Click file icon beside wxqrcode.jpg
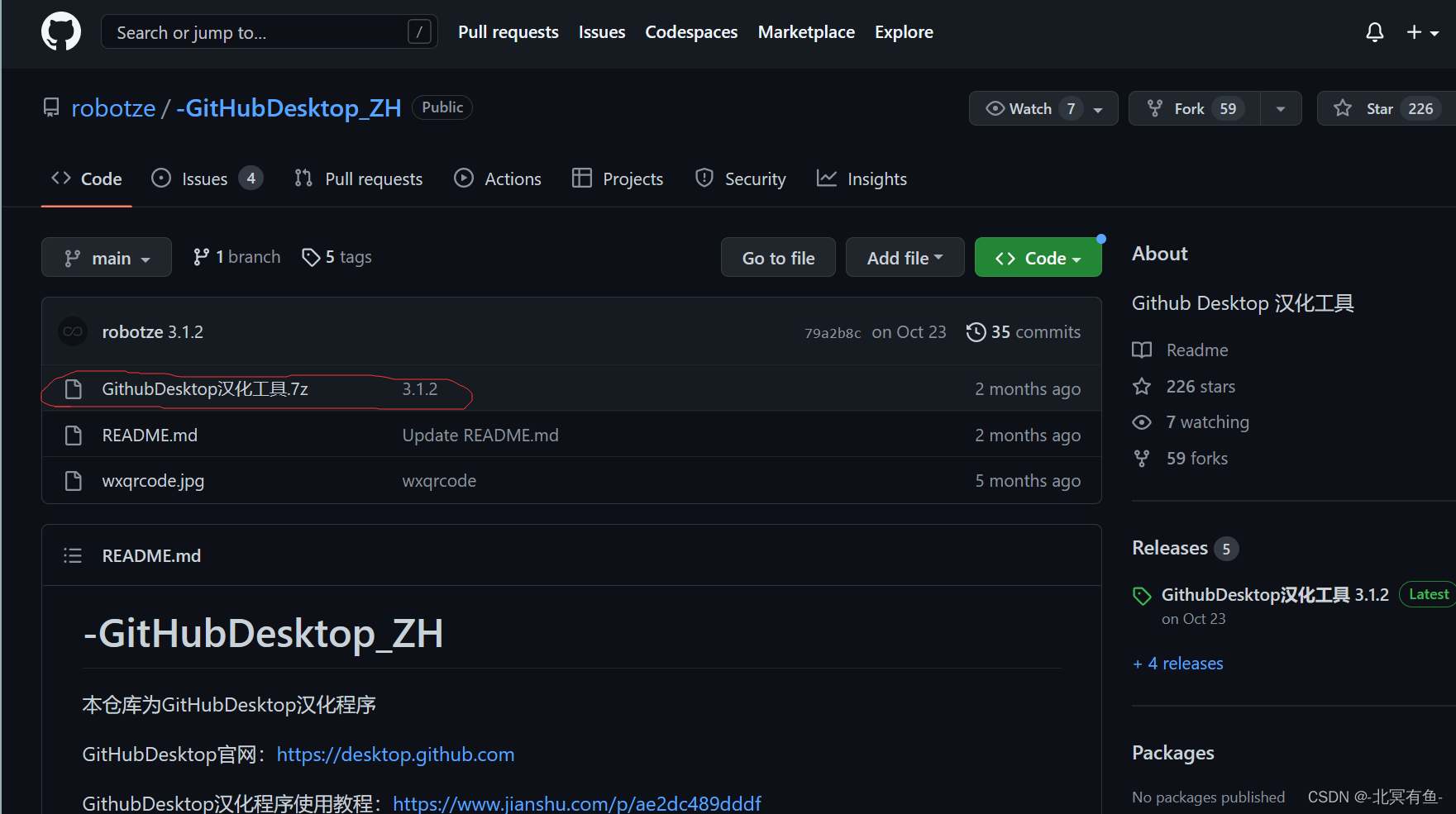 (74, 481)
